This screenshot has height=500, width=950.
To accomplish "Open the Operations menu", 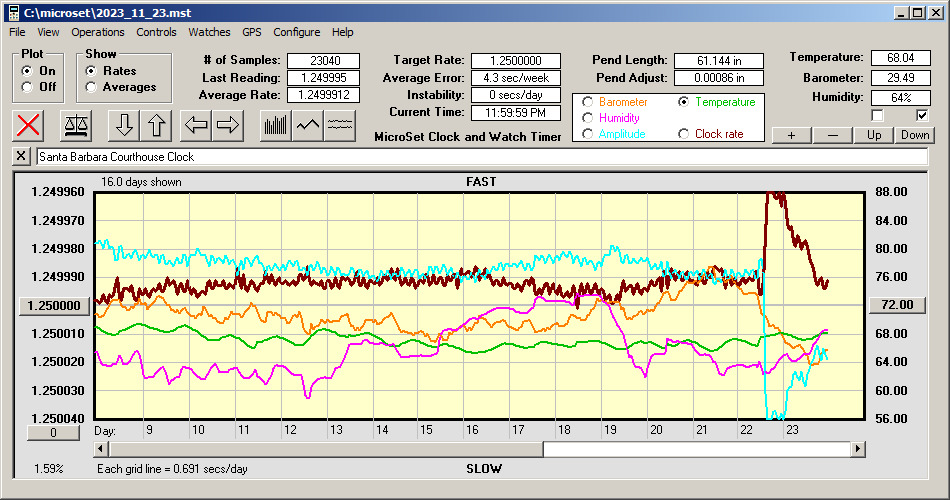I will tap(97, 32).
